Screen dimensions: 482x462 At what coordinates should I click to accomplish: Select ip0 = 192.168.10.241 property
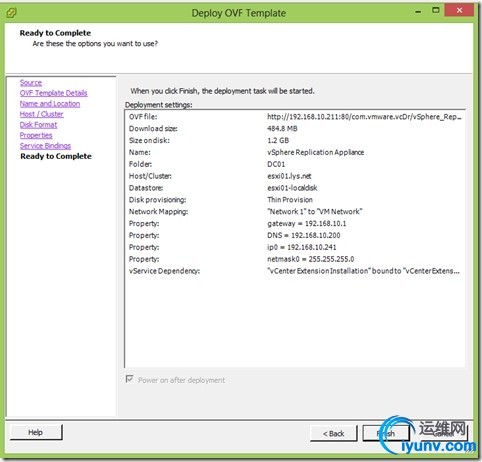302,247
